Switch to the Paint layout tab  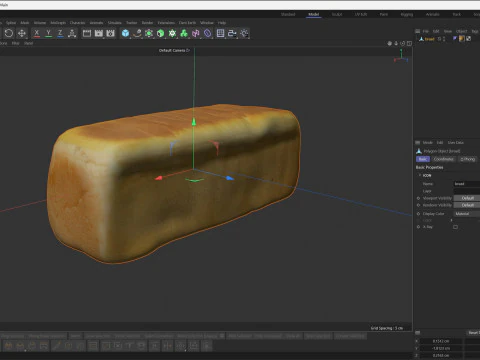[384, 14]
